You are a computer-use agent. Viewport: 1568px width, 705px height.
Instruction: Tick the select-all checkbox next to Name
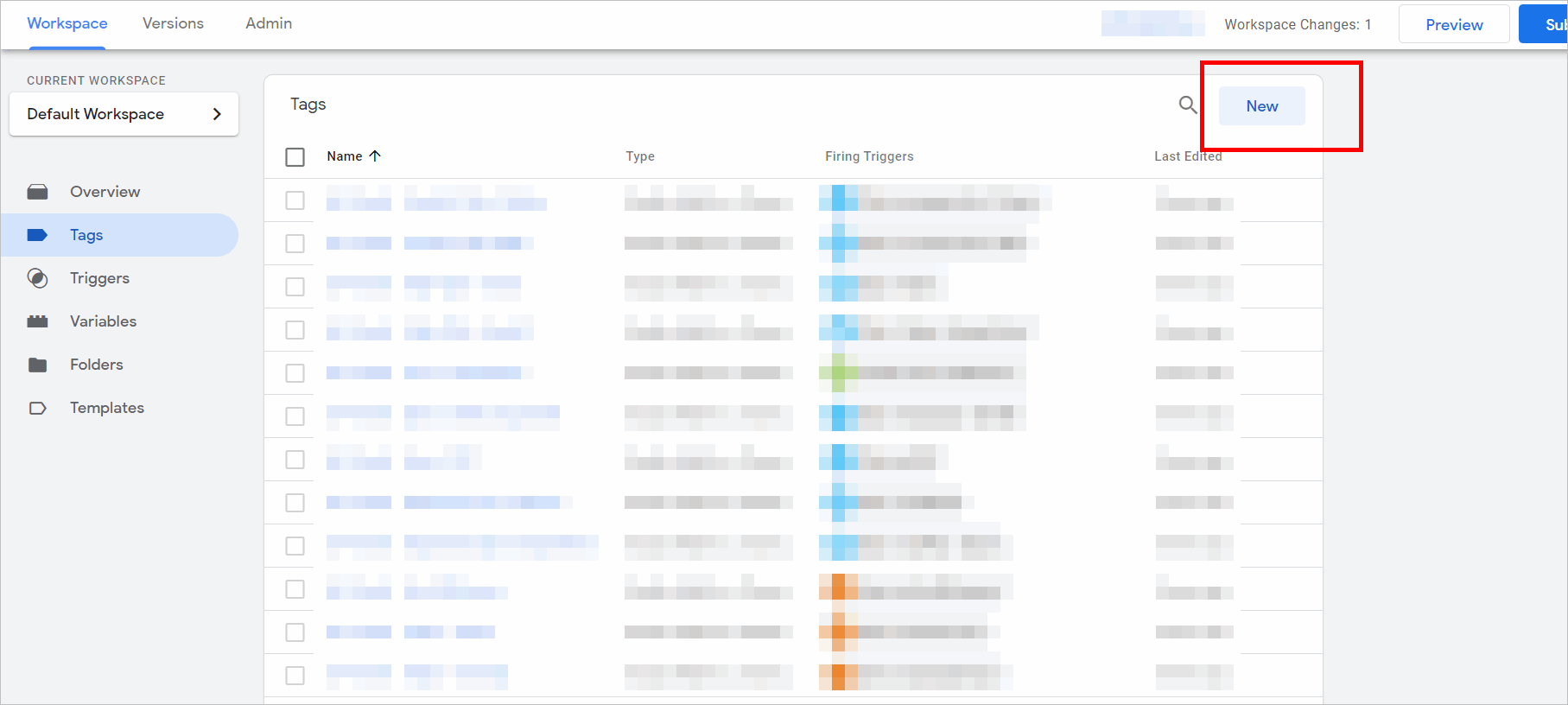point(295,157)
